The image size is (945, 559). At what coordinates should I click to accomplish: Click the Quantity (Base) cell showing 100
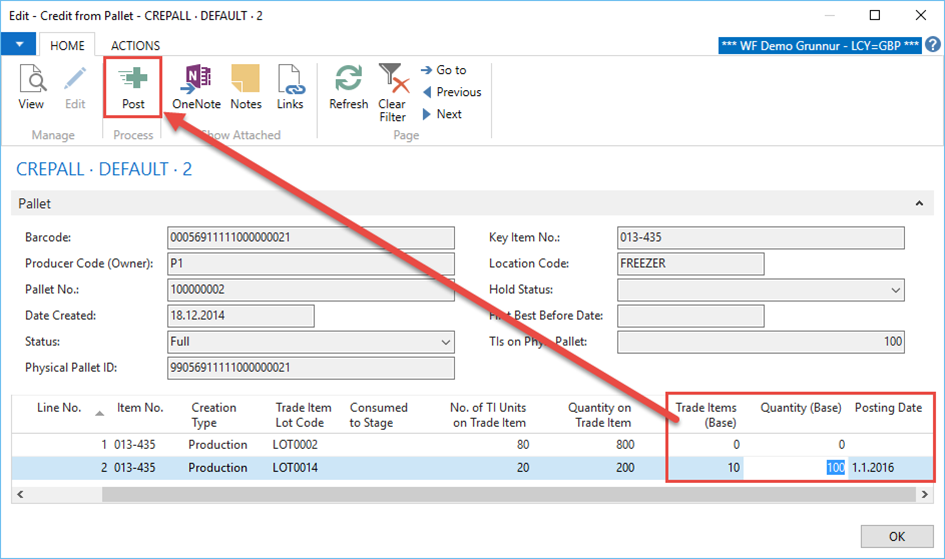798,468
